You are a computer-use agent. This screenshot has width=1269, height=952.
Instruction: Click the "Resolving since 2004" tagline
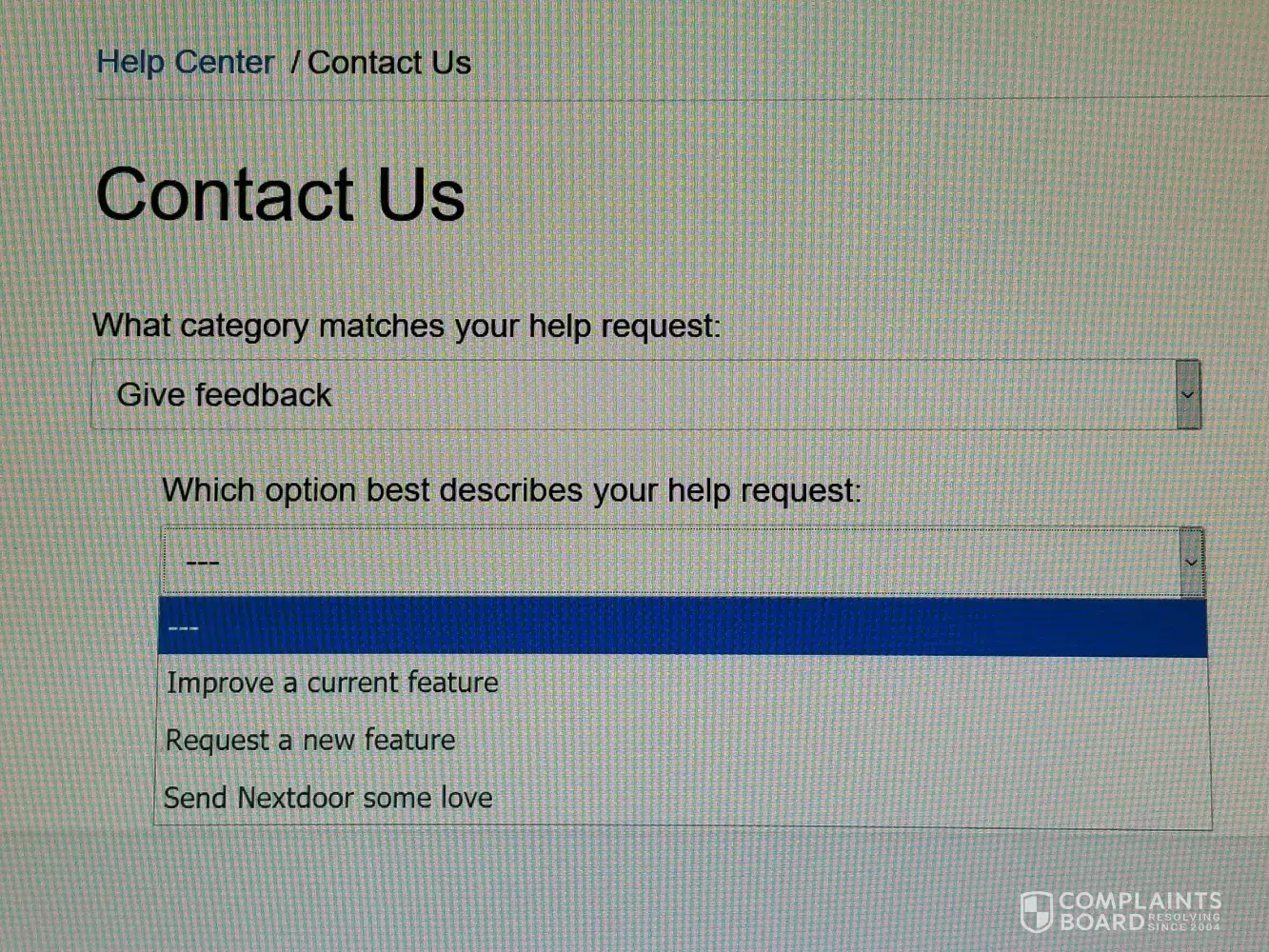pos(1184,922)
